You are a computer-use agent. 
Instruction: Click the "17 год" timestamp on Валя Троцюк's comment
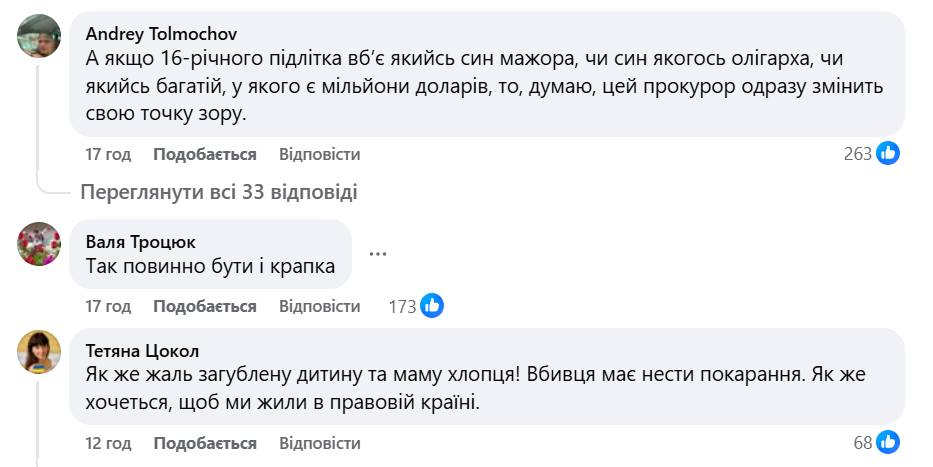(x=109, y=307)
